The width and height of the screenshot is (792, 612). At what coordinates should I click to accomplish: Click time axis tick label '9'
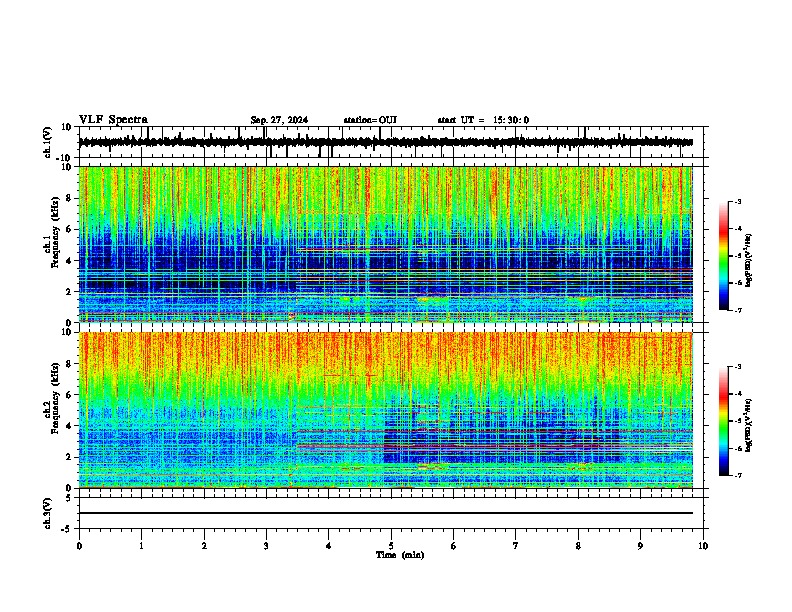click(640, 546)
